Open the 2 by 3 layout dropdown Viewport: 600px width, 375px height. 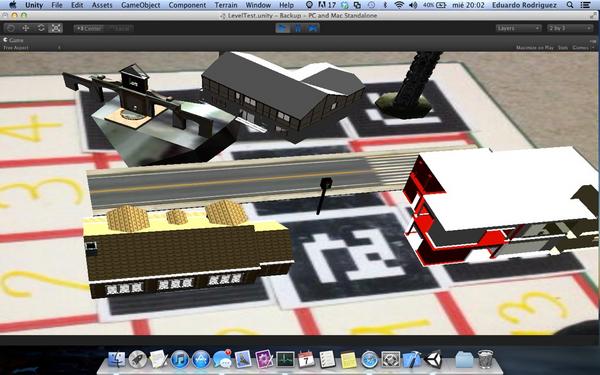570,28
